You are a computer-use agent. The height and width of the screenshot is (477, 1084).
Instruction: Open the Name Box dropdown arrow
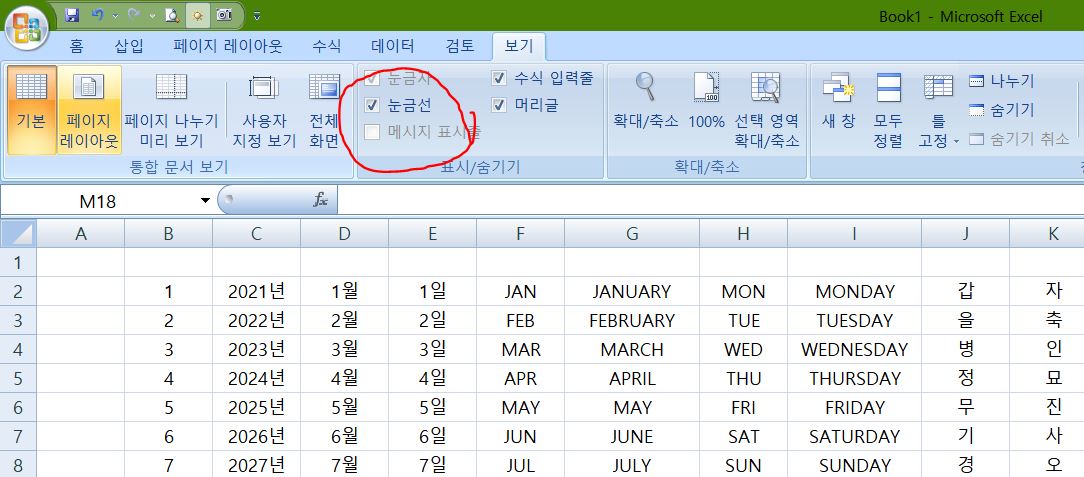205,201
